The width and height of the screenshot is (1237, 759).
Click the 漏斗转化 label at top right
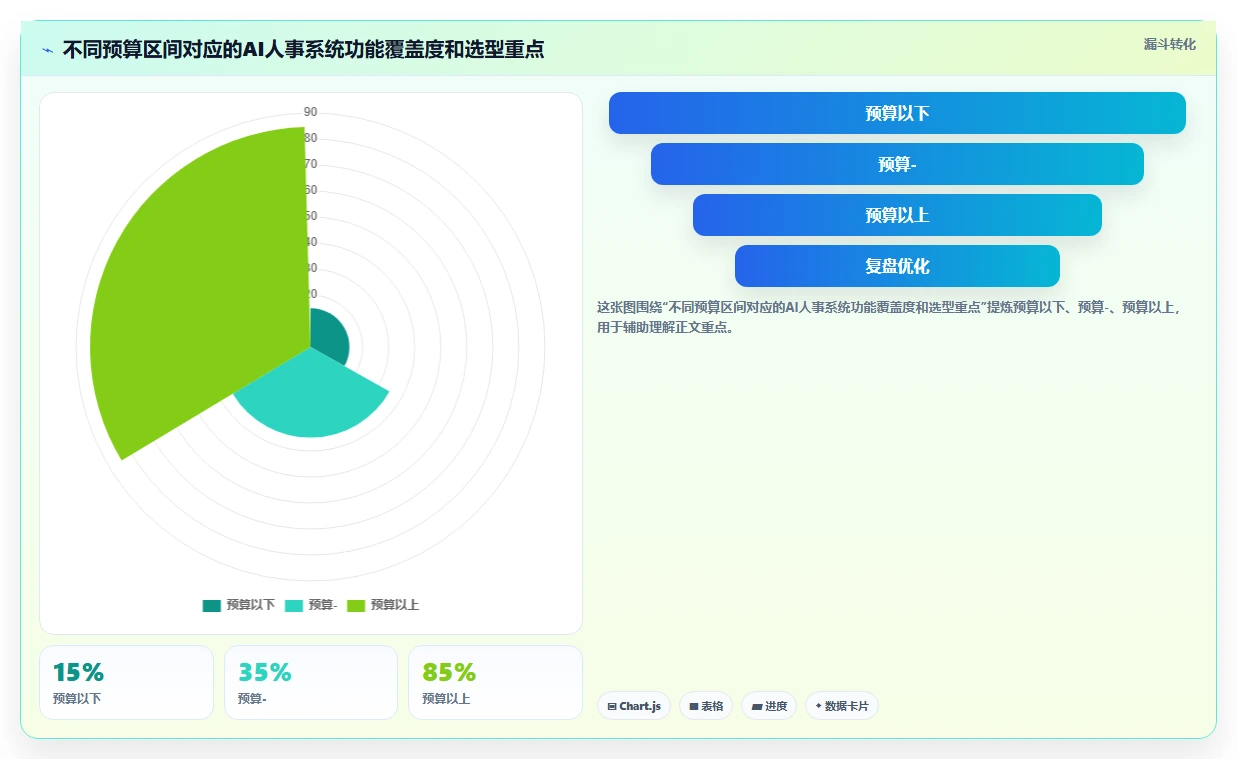click(x=1169, y=44)
